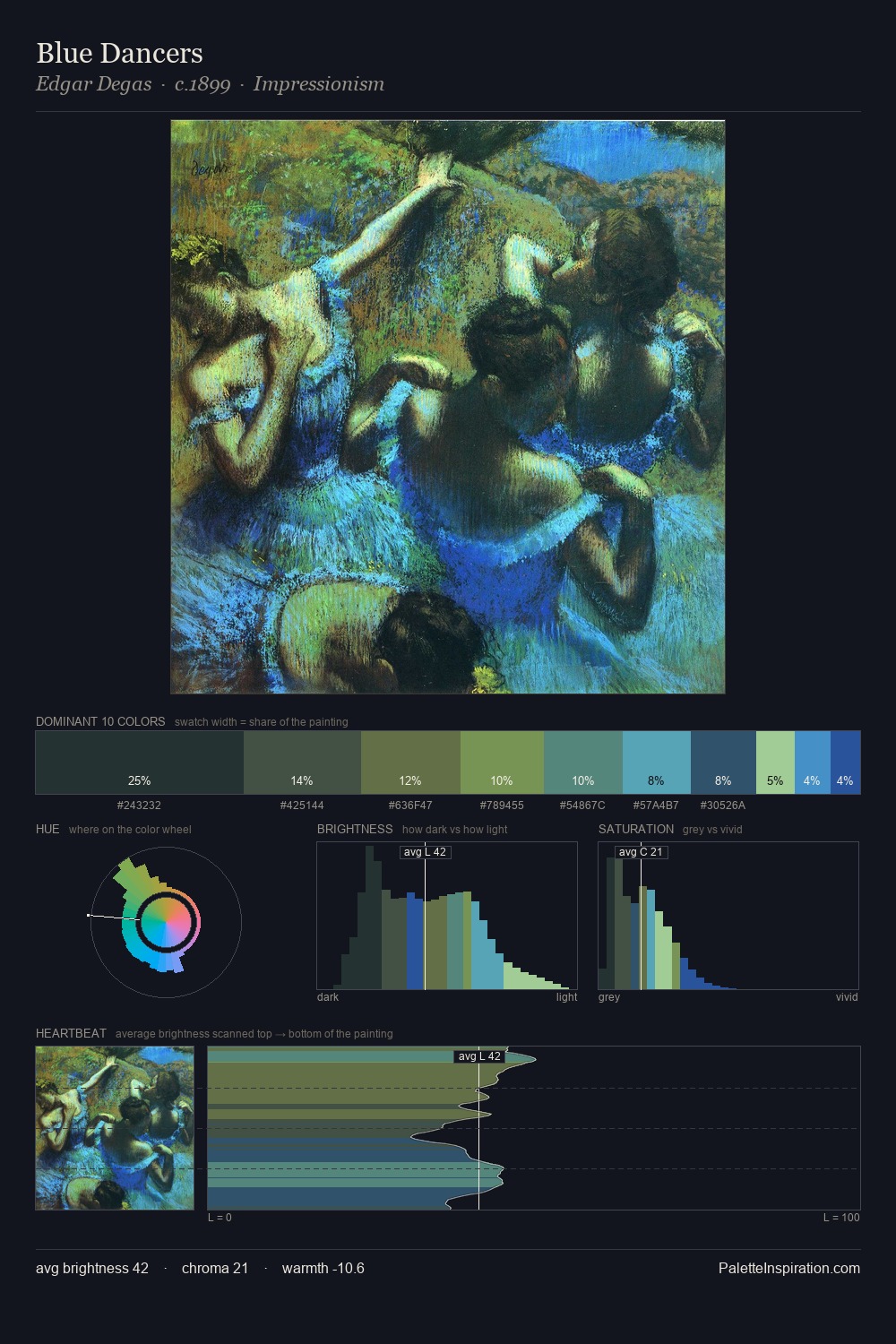Click hex code #789455 label
The image size is (896, 1344).
coord(502,806)
